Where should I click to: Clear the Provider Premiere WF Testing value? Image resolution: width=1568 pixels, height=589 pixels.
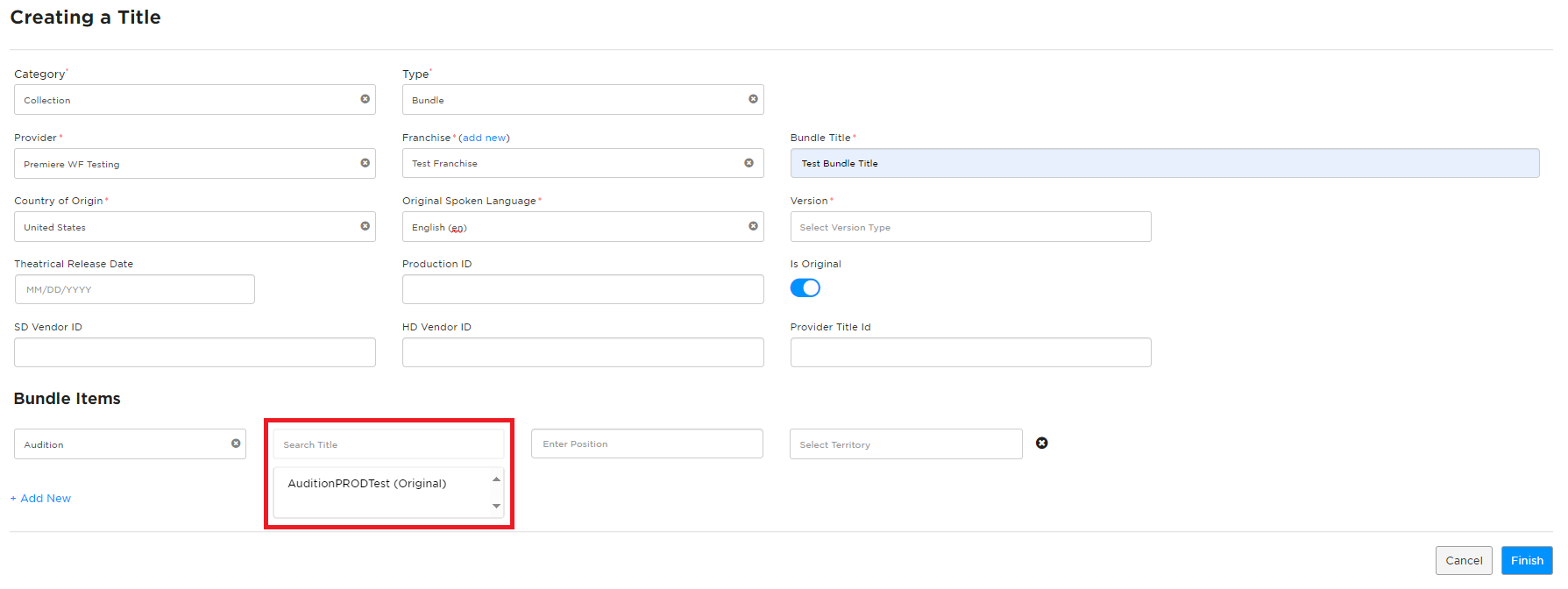(x=365, y=163)
